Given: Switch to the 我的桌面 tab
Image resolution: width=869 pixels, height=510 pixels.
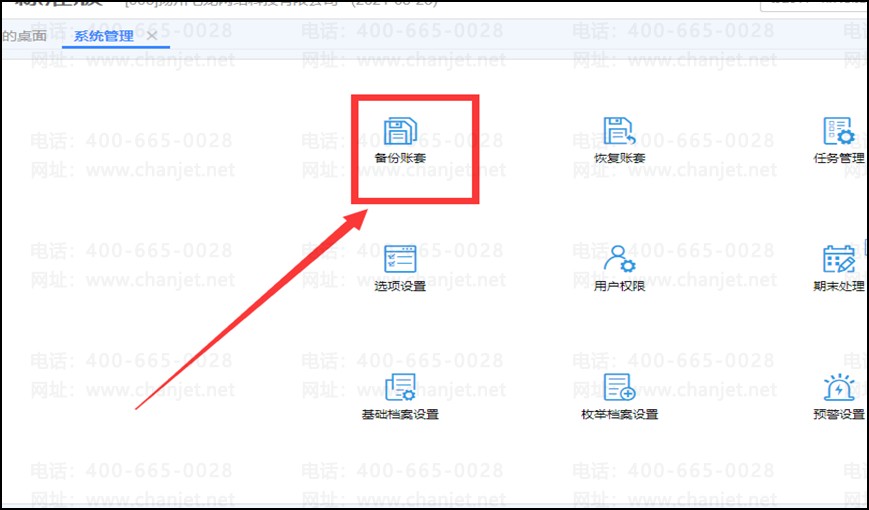Looking at the screenshot, I should point(23,36).
